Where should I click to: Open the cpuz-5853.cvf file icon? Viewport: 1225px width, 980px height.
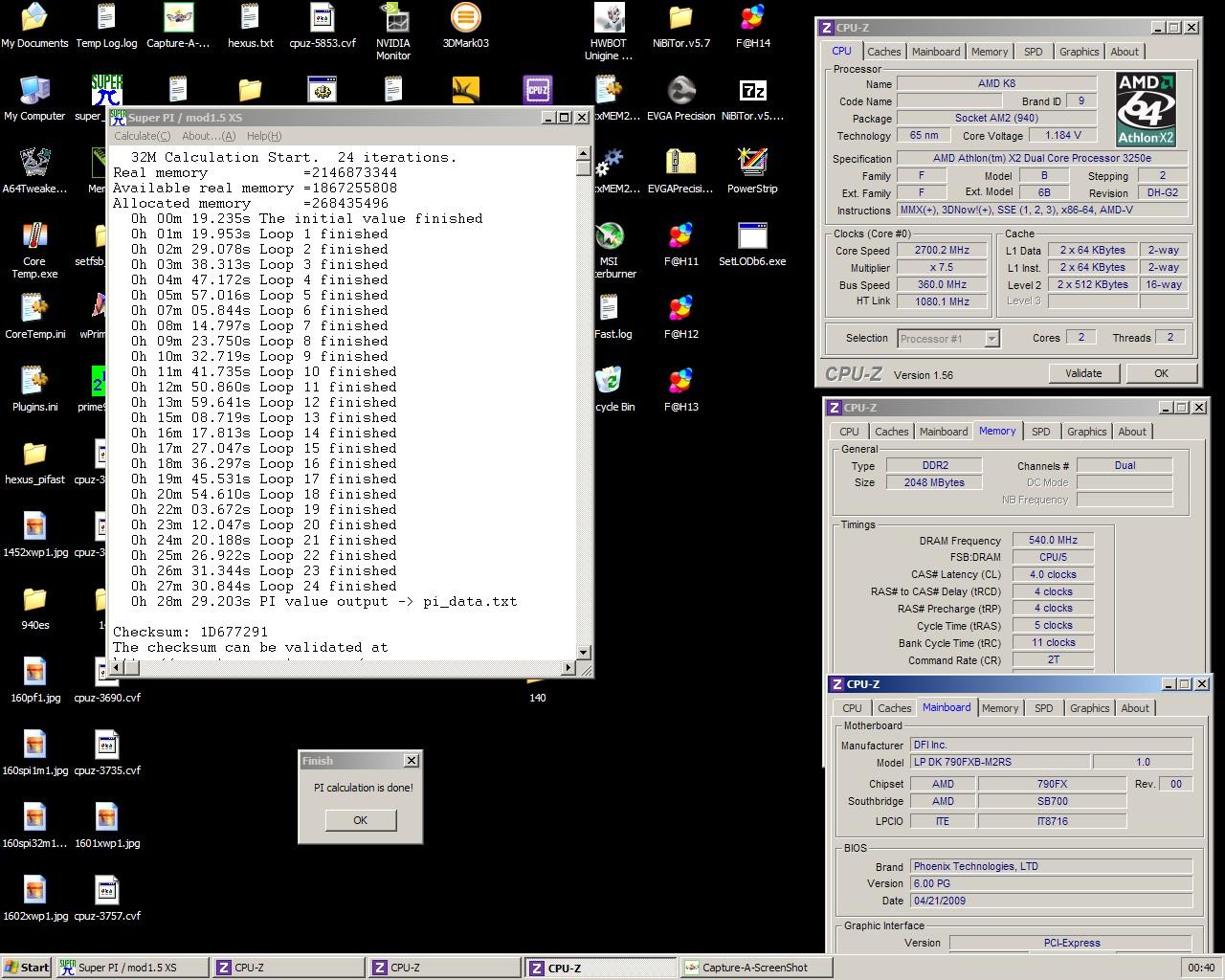point(323,26)
